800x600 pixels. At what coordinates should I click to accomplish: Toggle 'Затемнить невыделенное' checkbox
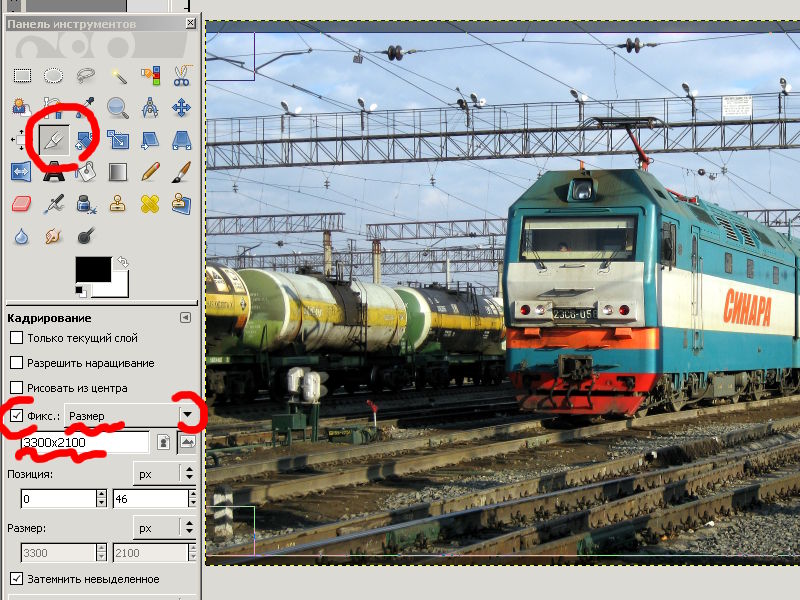(x=16, y=579)
